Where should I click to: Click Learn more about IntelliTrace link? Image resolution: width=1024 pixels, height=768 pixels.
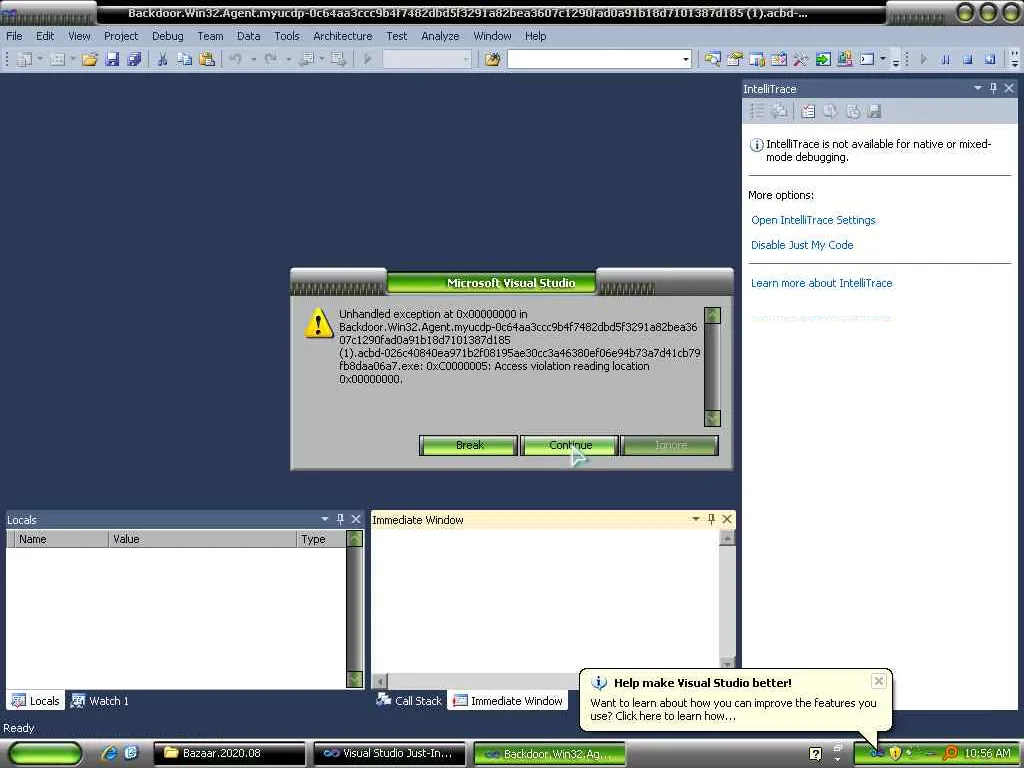[822, 283]
